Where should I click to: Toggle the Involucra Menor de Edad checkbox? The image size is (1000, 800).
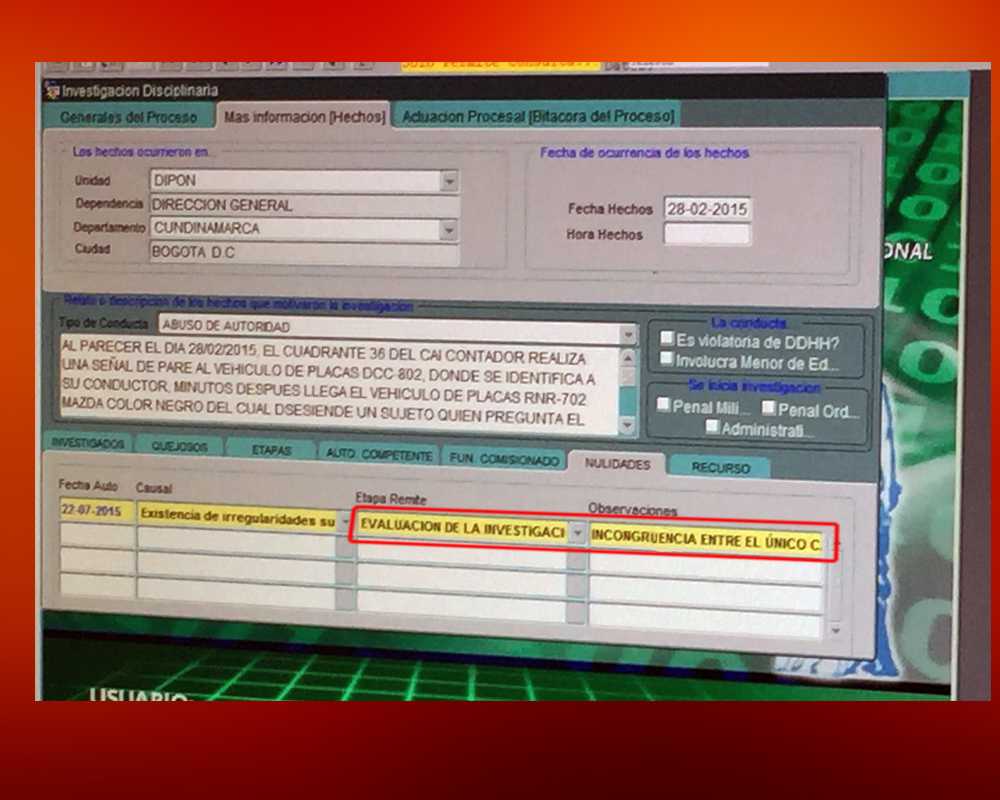point(667,358)
